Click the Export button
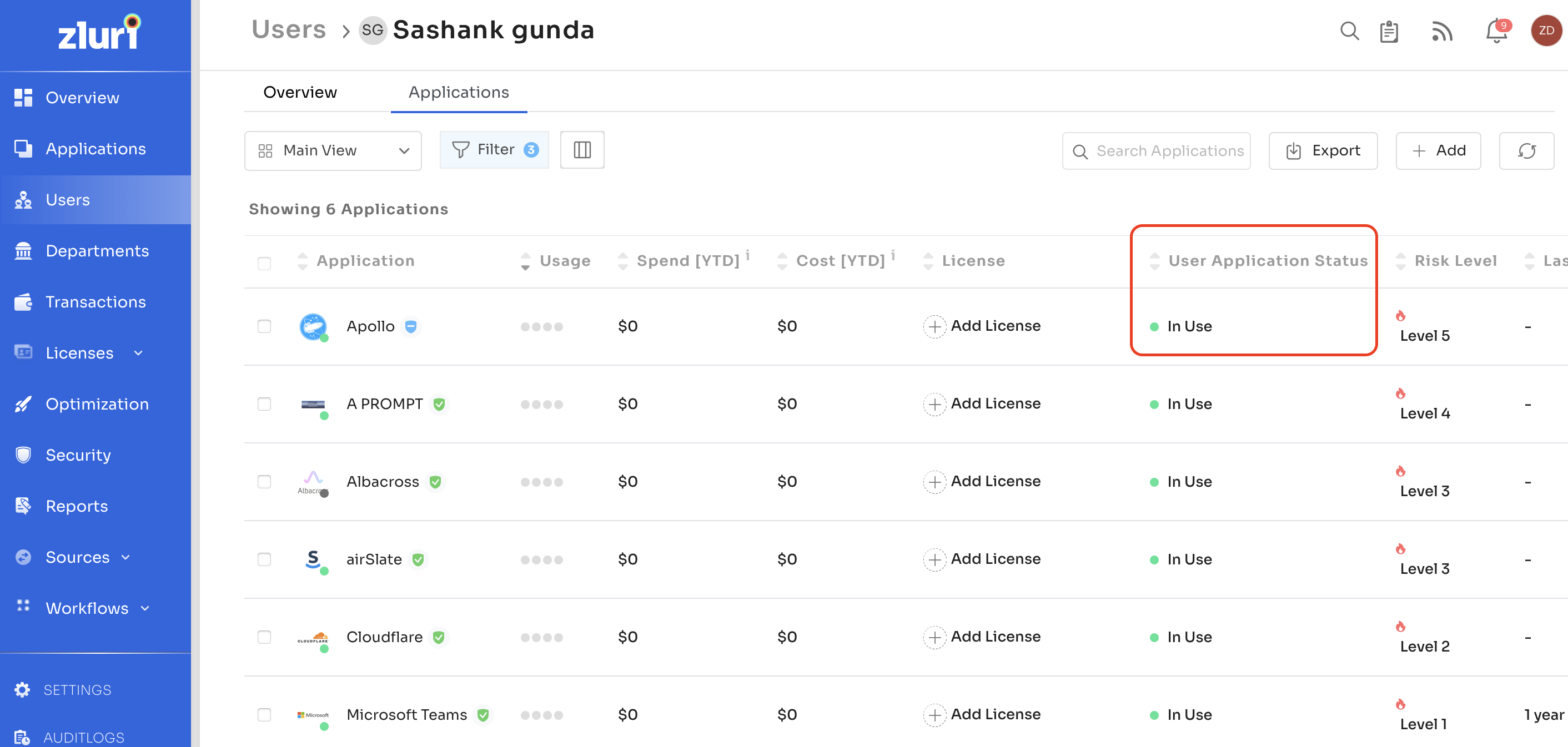Screen dimensions: 1568x747 point(1323,151)
